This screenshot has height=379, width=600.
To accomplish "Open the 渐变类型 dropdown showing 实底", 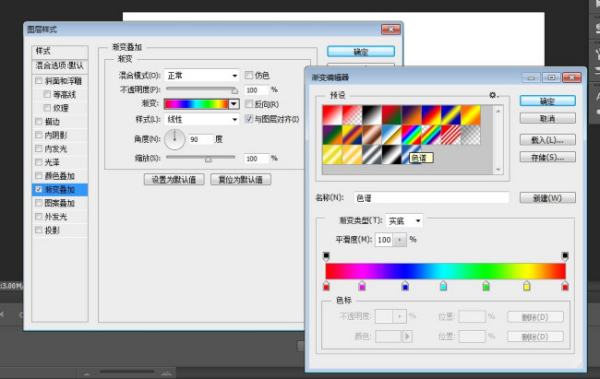I will coord(404,221).
